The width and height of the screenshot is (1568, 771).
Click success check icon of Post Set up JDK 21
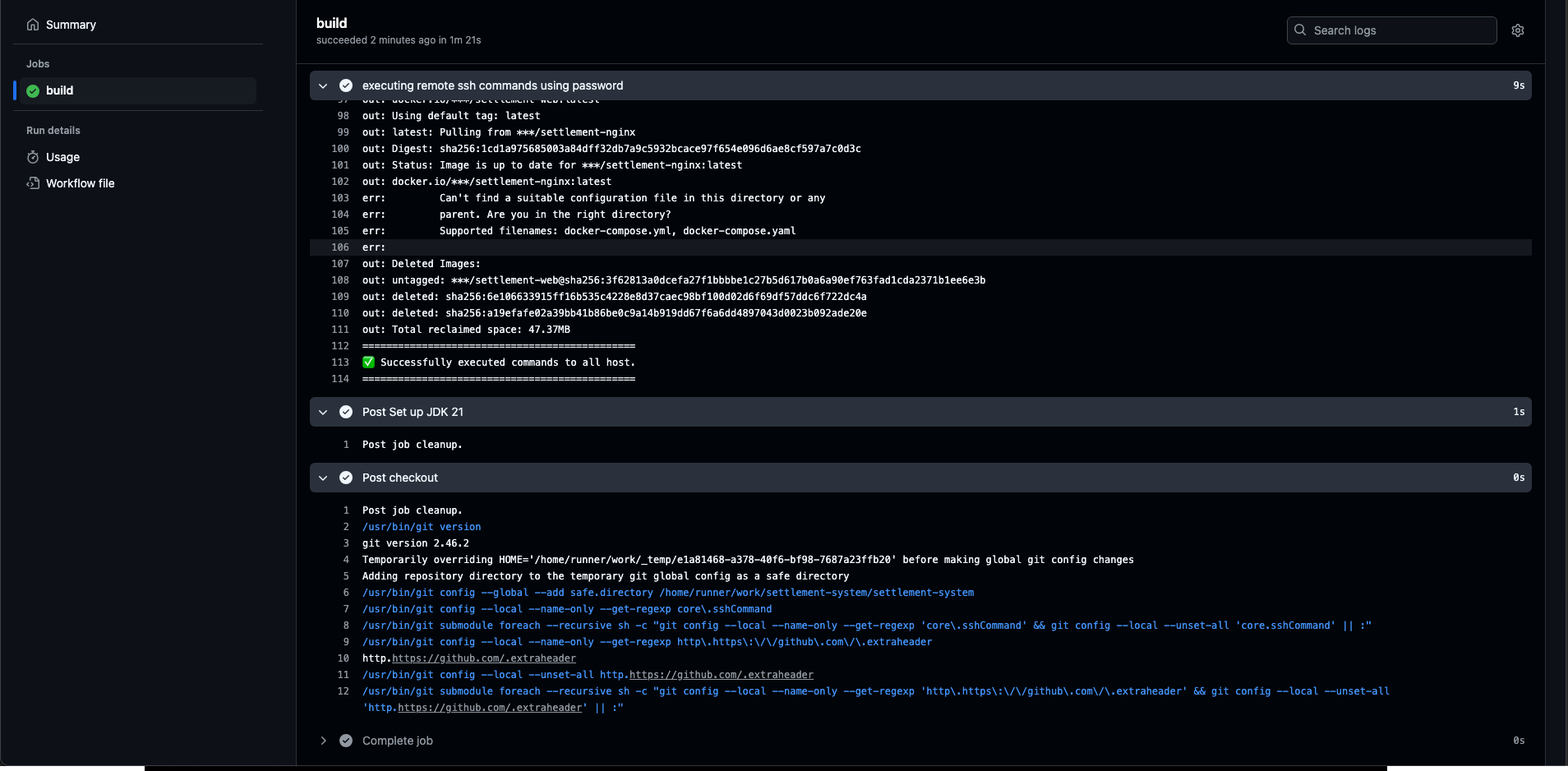click(x=346, y=412)
